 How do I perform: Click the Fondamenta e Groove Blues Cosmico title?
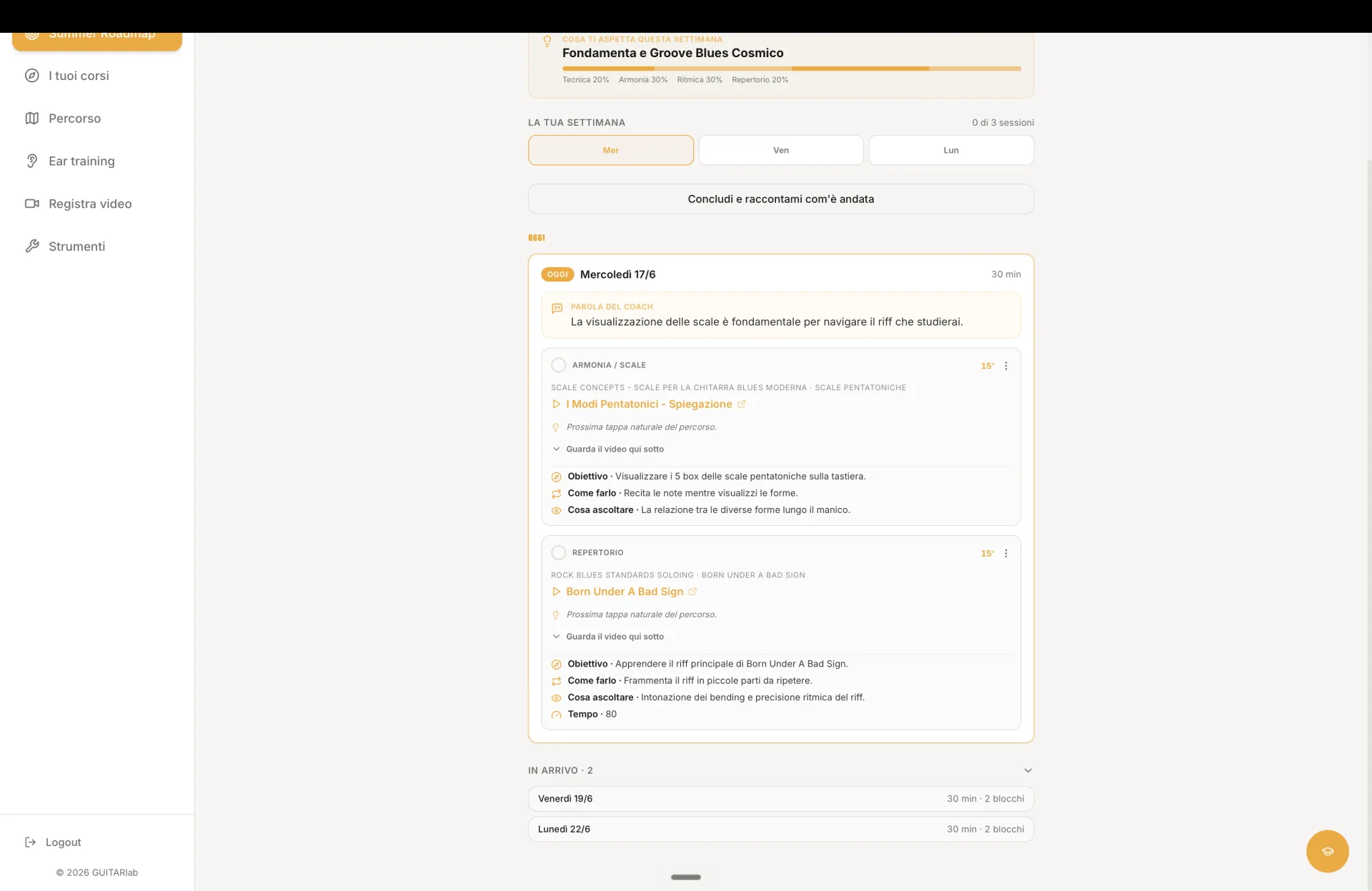click(672, 53)
